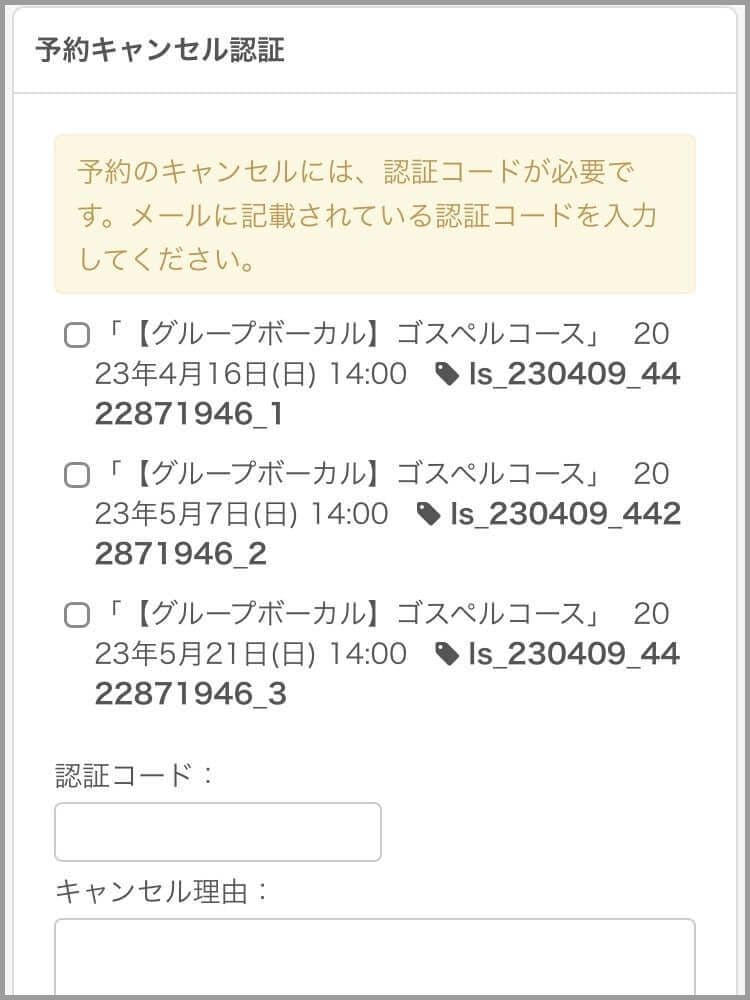Click the 23年4月16日(日) 14:00 date text
Screen dimensions: 750x1000
[250, 375]
